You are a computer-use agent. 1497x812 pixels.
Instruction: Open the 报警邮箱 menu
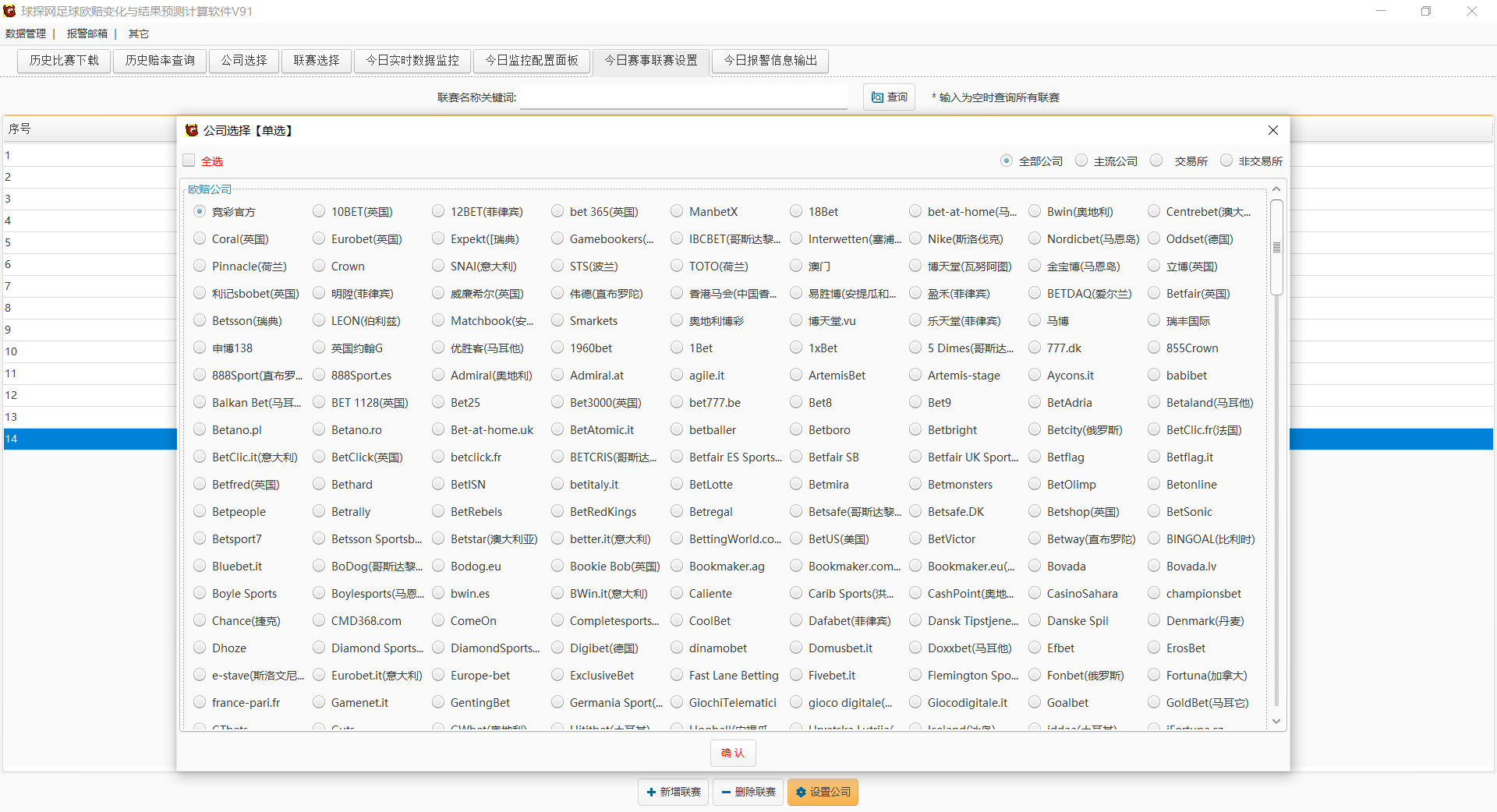87,34
